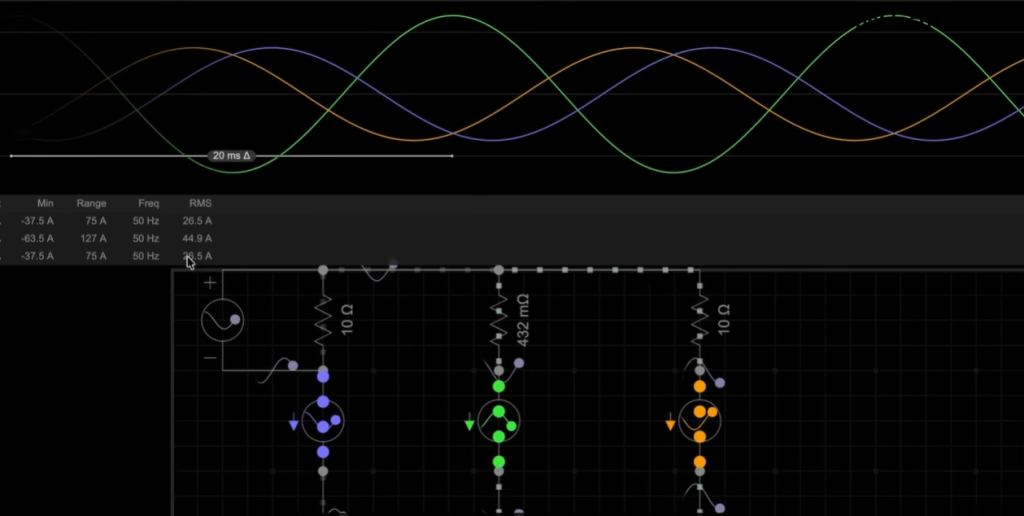Click the orange current direction arrow
Viewport: 1024px width, 516px height.
point(670,425)
